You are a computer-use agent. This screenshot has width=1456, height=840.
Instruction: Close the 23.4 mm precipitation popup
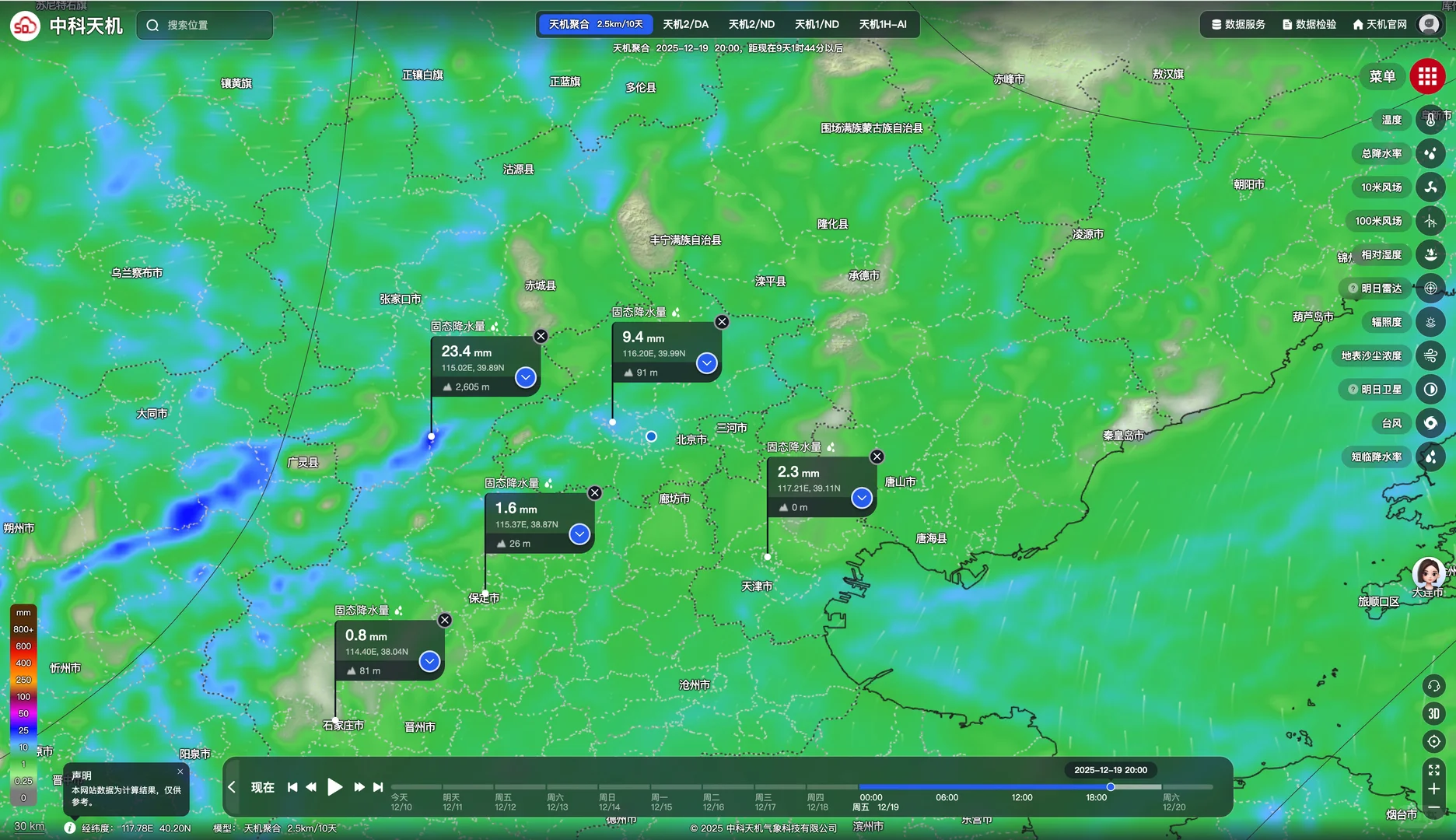coord(541,336)
